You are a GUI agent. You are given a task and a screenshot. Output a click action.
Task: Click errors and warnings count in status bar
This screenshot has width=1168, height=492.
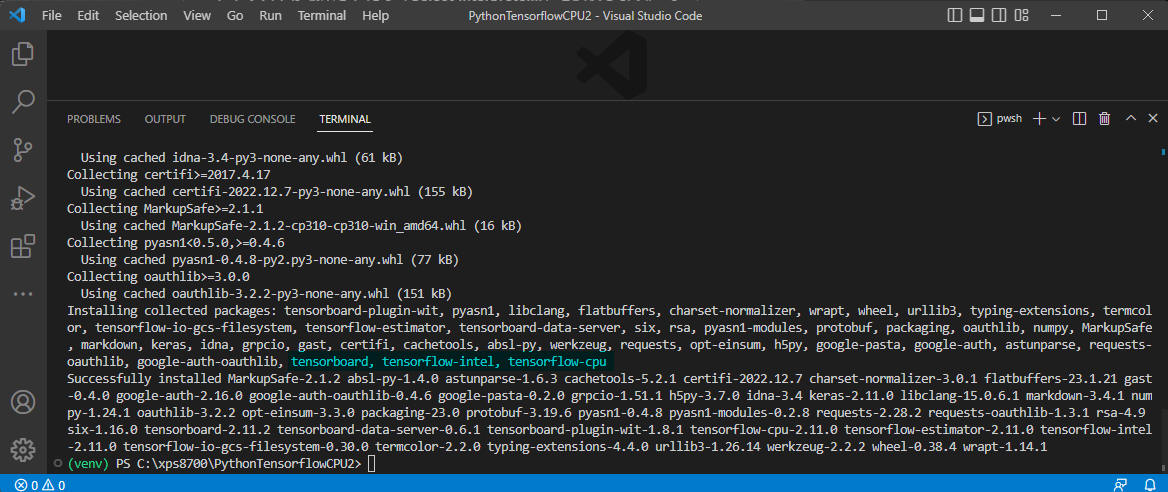click(x=40, y=485)
